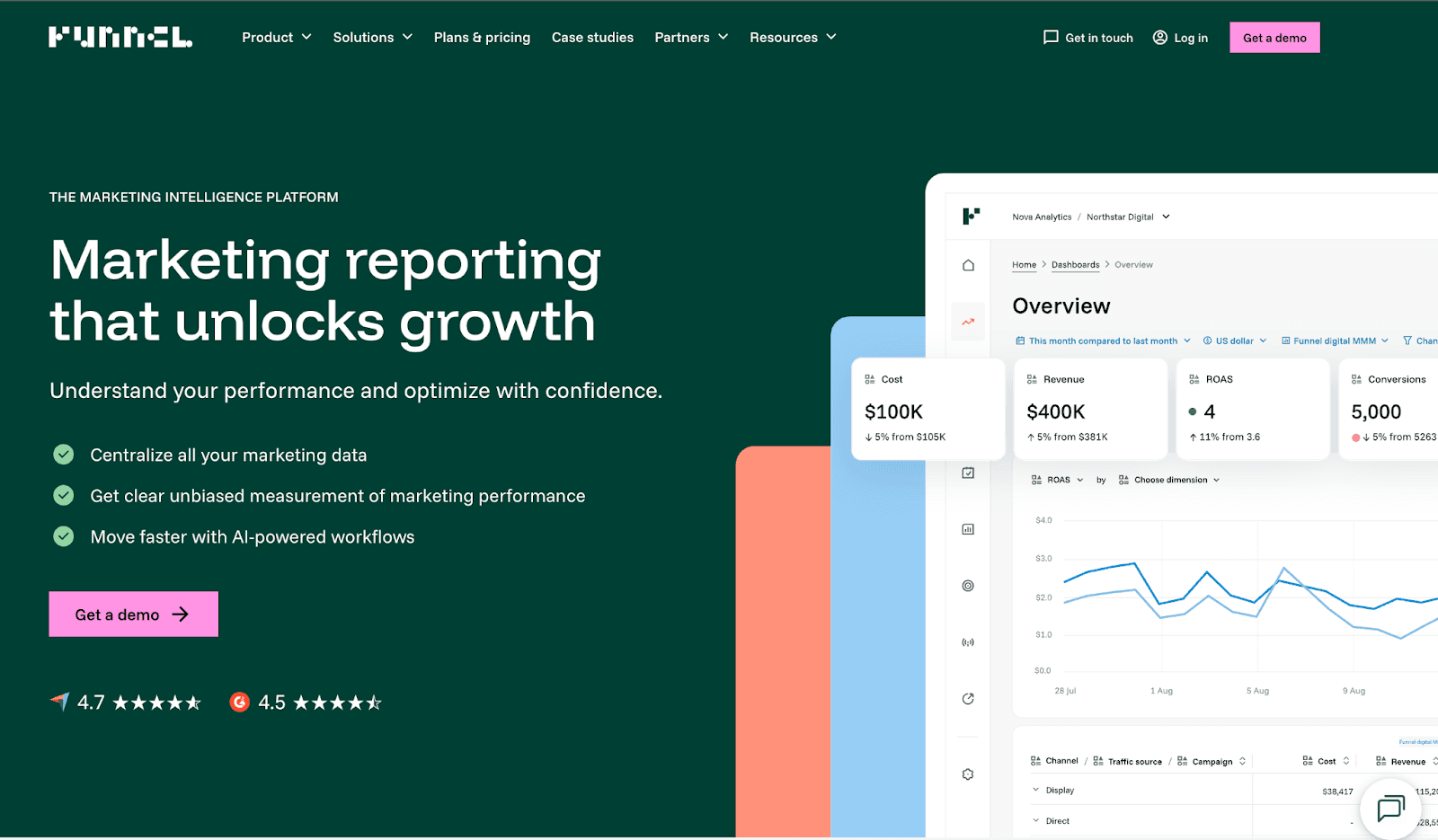Open the US dollar currency dropdown
The image size is (1438, 840).
pyautogui.click(x=1234, y=340)
